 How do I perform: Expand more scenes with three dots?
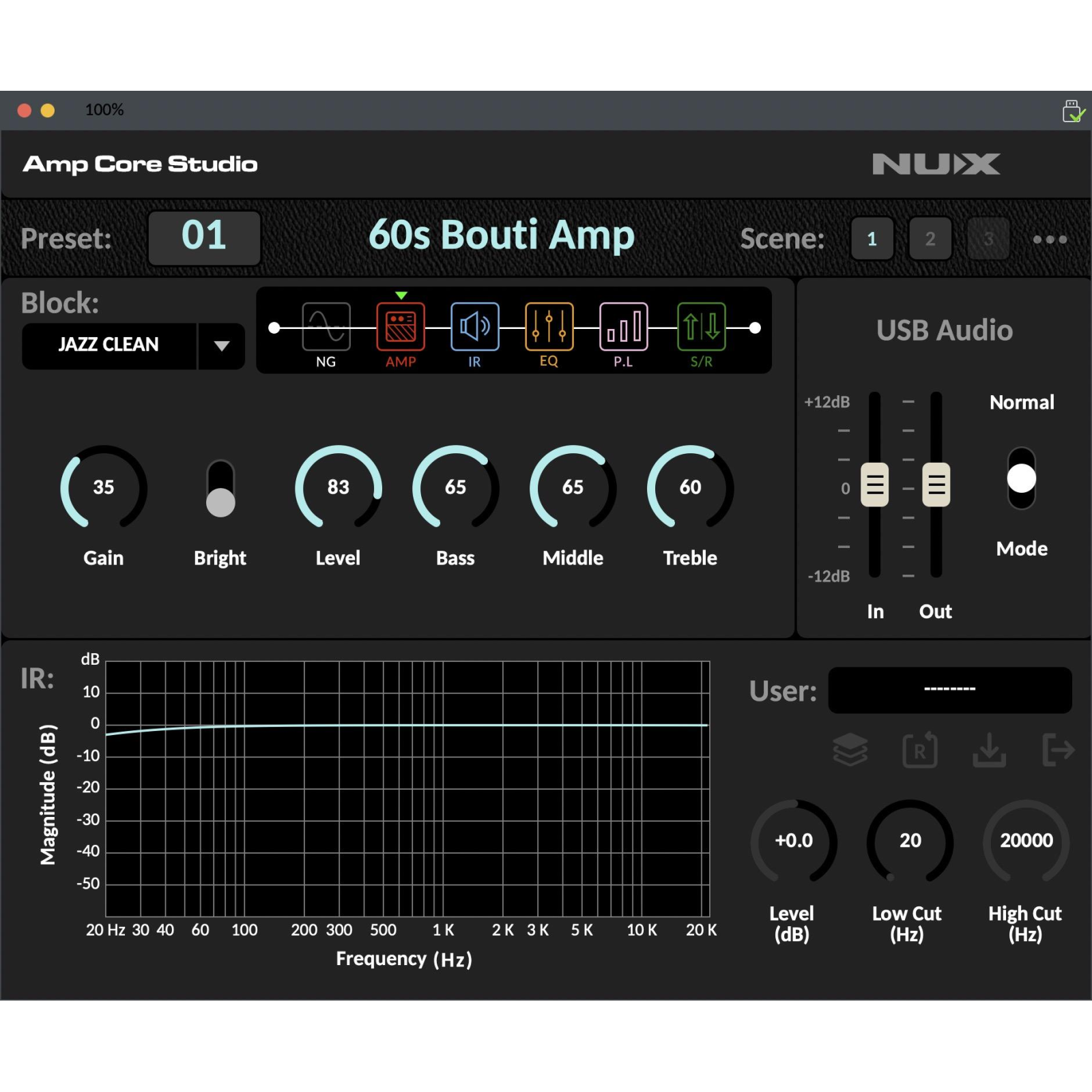[1049, 240]
